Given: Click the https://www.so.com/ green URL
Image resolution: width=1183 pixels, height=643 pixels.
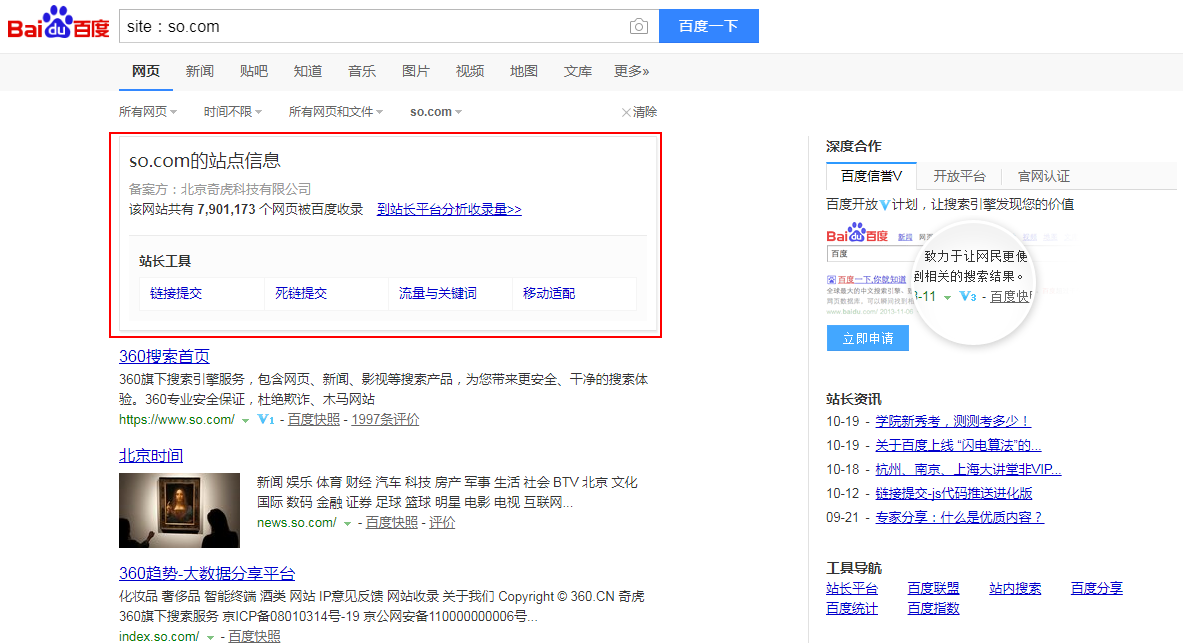Looking at the screenshot, I should click(177, 420).
